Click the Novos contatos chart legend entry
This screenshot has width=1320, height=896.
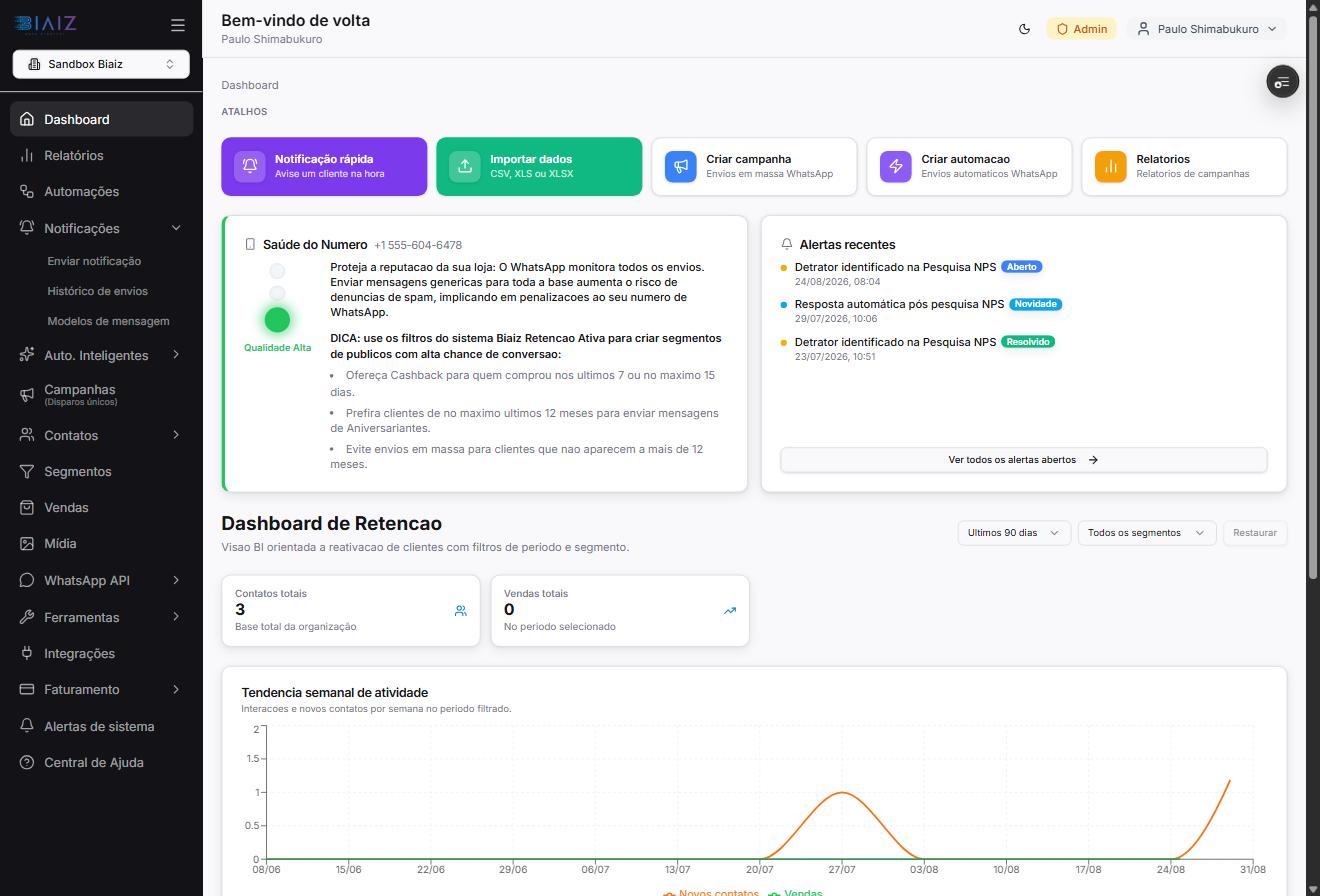tap(711, 893)
